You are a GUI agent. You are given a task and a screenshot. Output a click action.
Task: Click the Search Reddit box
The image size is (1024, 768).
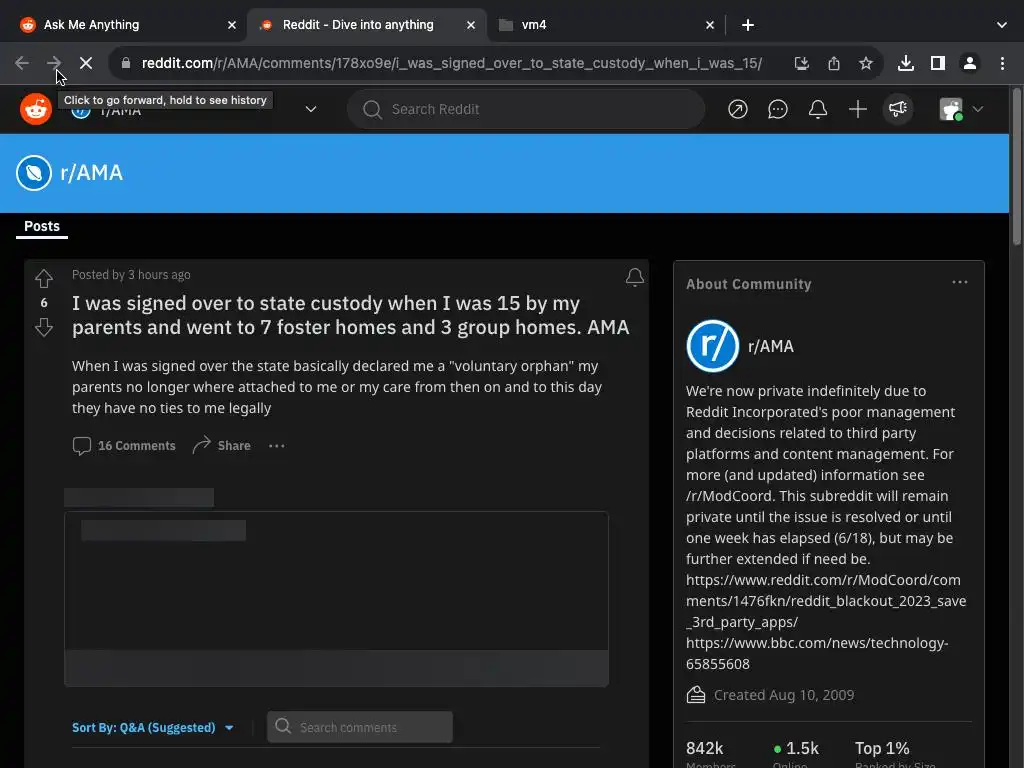point(526,109)
